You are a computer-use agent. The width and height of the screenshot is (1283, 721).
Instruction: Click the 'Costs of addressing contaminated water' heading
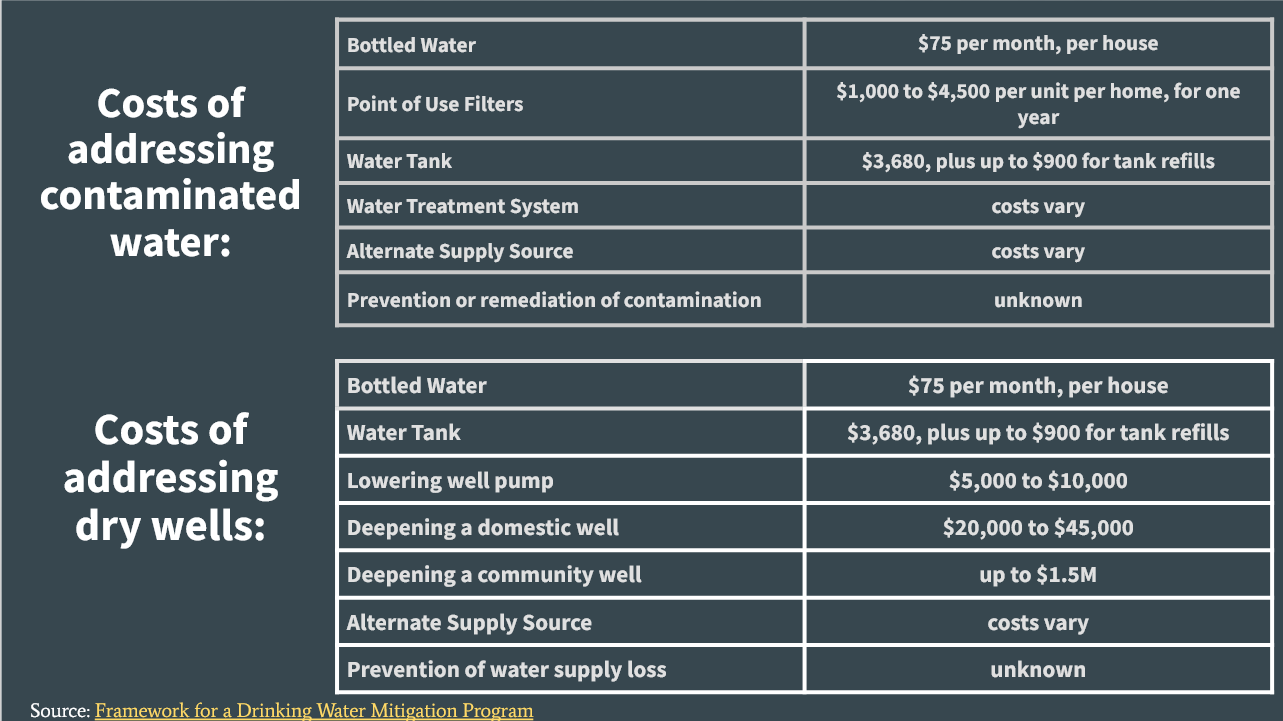tap(170, 172)
